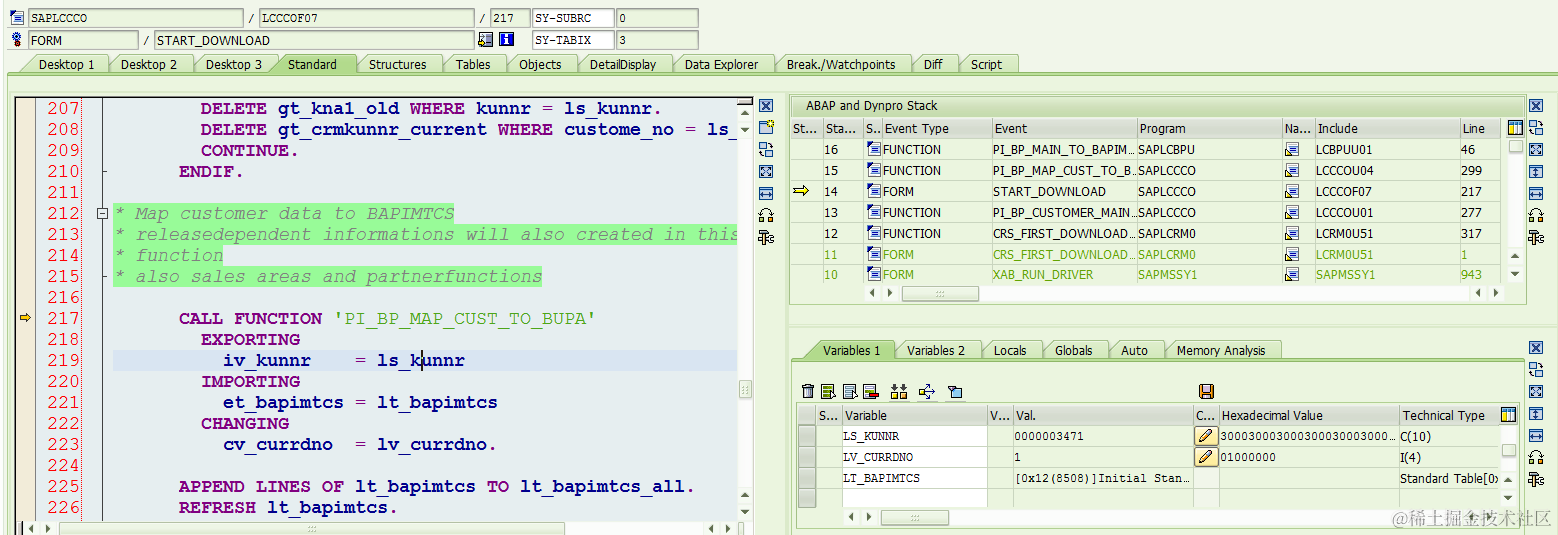The width and height of the screenshot is (1558, 535).
Task: Open the DetailDisplay tab
Action: pyautogui.click(x=623, y=64)
